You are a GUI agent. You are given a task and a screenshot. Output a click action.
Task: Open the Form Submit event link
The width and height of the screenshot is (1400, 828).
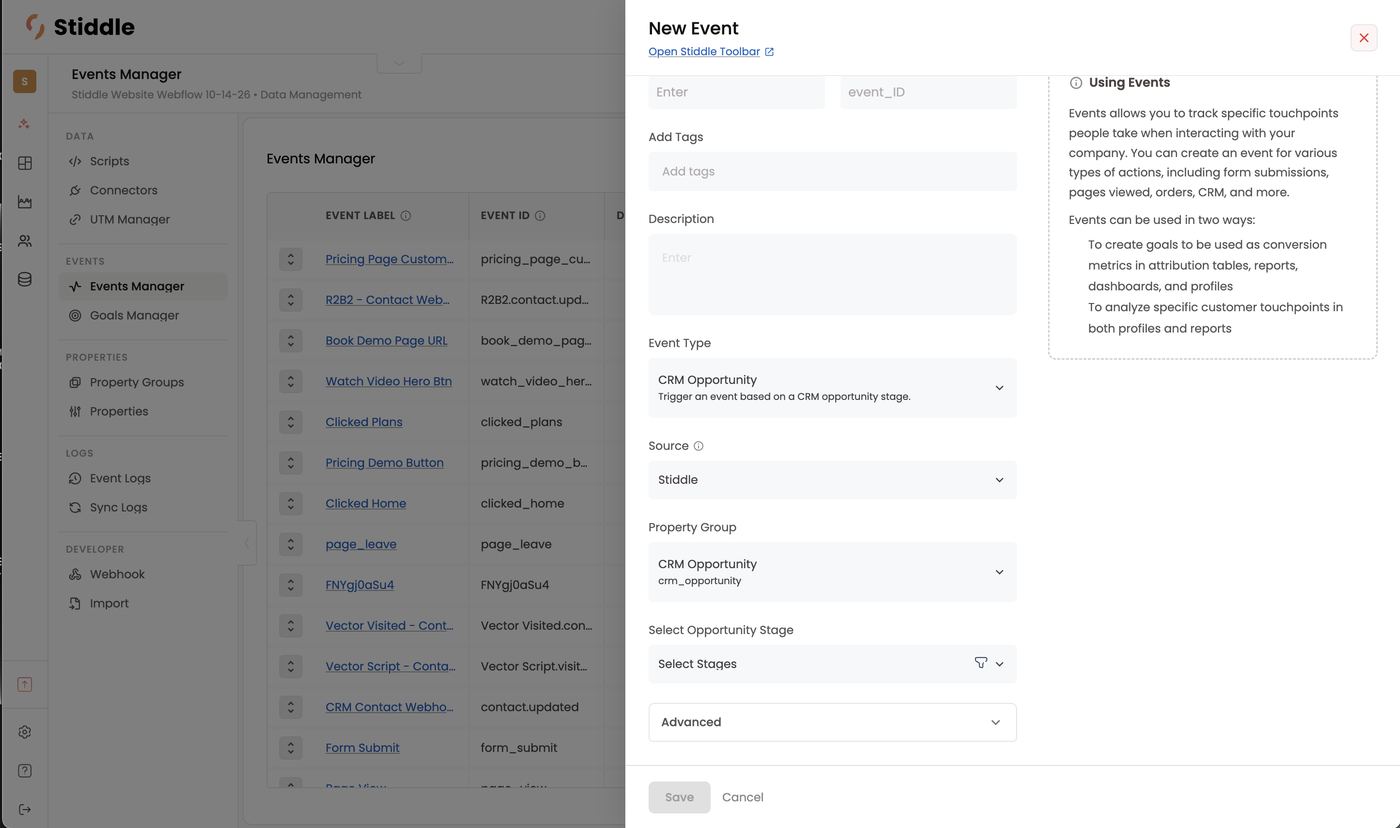tap(362, 748)
